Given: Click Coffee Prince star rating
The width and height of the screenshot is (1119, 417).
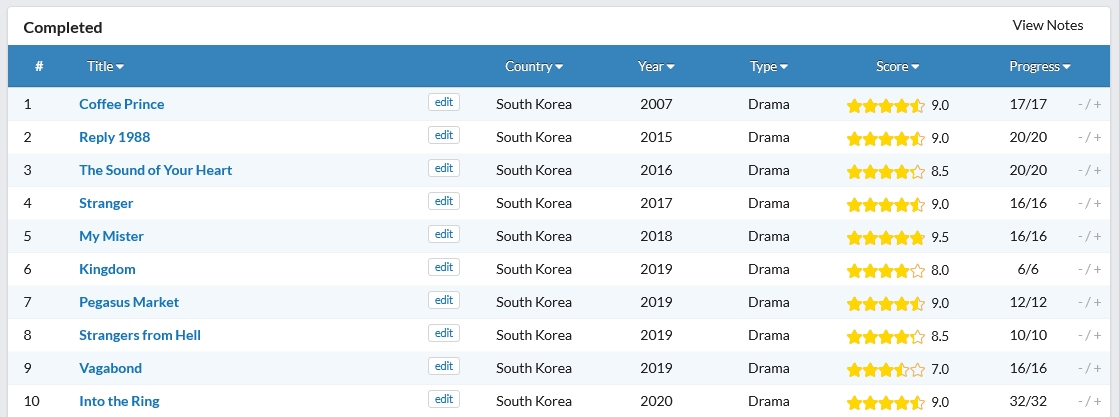Looking at the screenshot, I should coord(886,106).
